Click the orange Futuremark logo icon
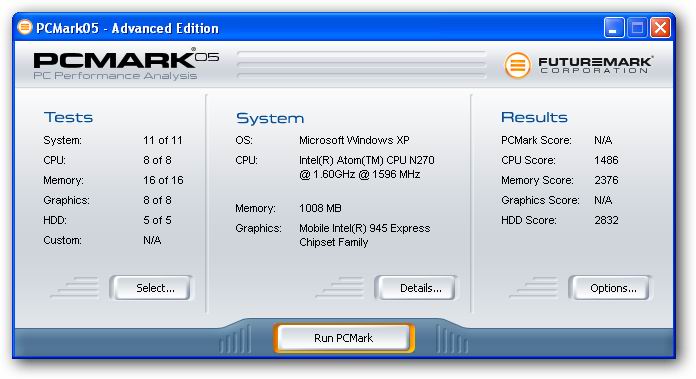696x379 pixels. pyautogui.click(x=518, y=65)
